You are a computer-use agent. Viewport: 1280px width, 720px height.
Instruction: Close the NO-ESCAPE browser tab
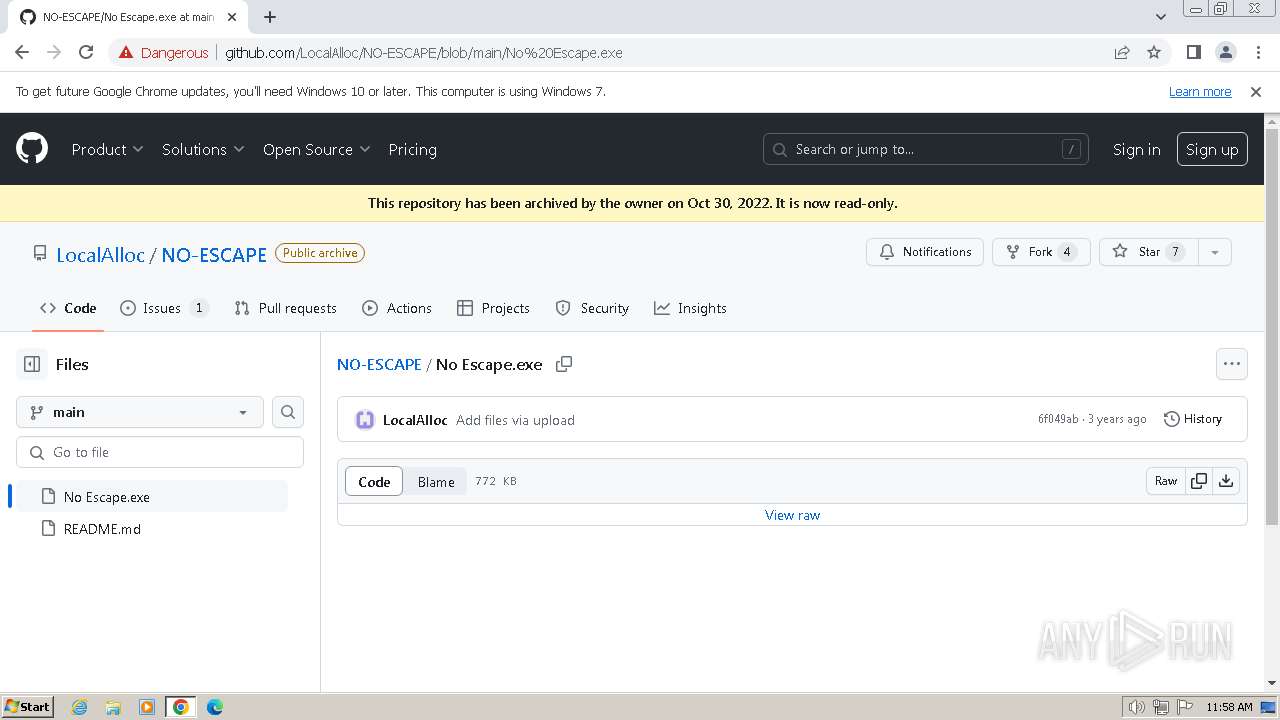pyautogui.click(x=233, y=17)
